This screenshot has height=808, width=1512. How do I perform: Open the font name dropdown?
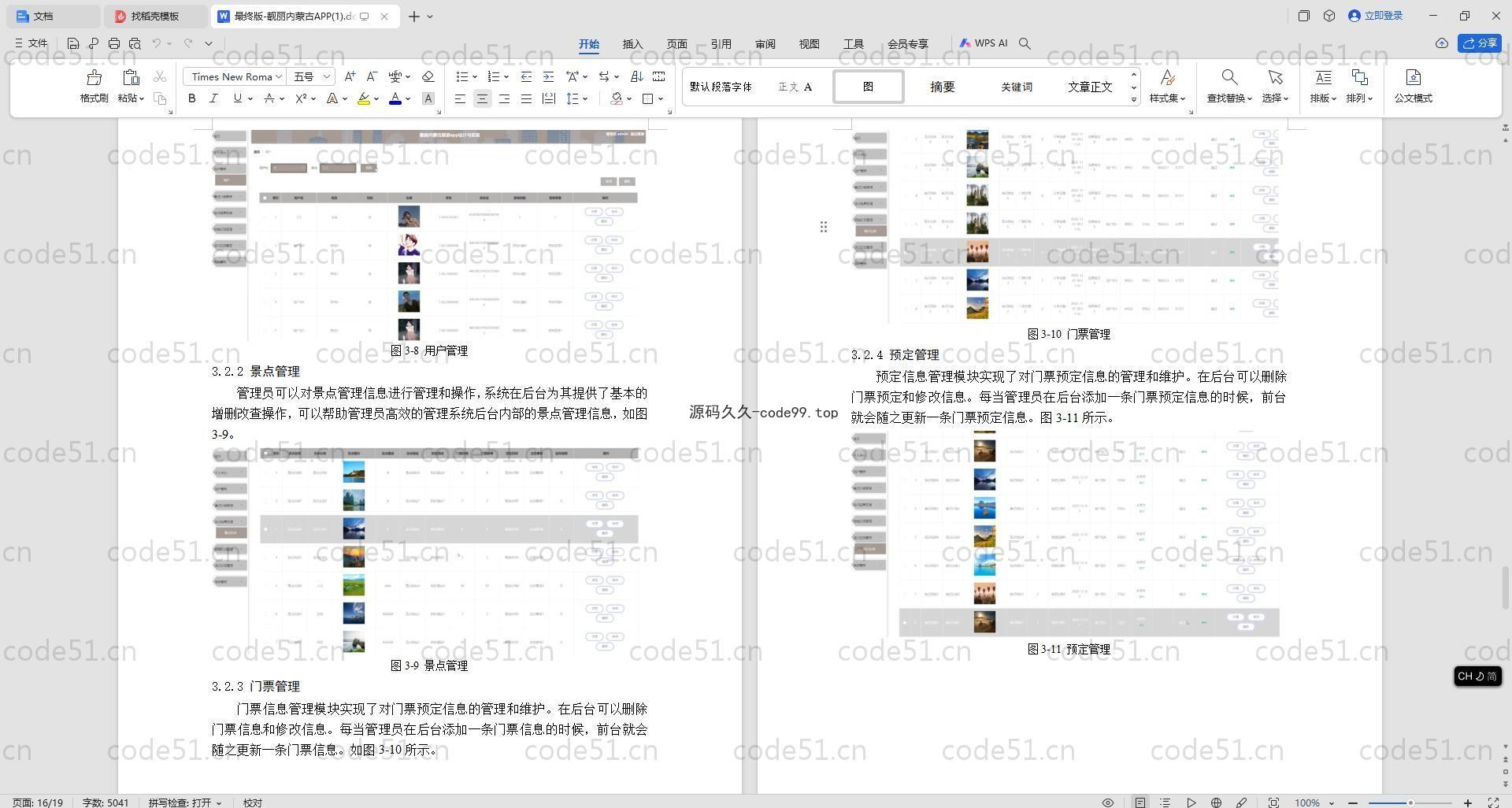tap(279, 76)
